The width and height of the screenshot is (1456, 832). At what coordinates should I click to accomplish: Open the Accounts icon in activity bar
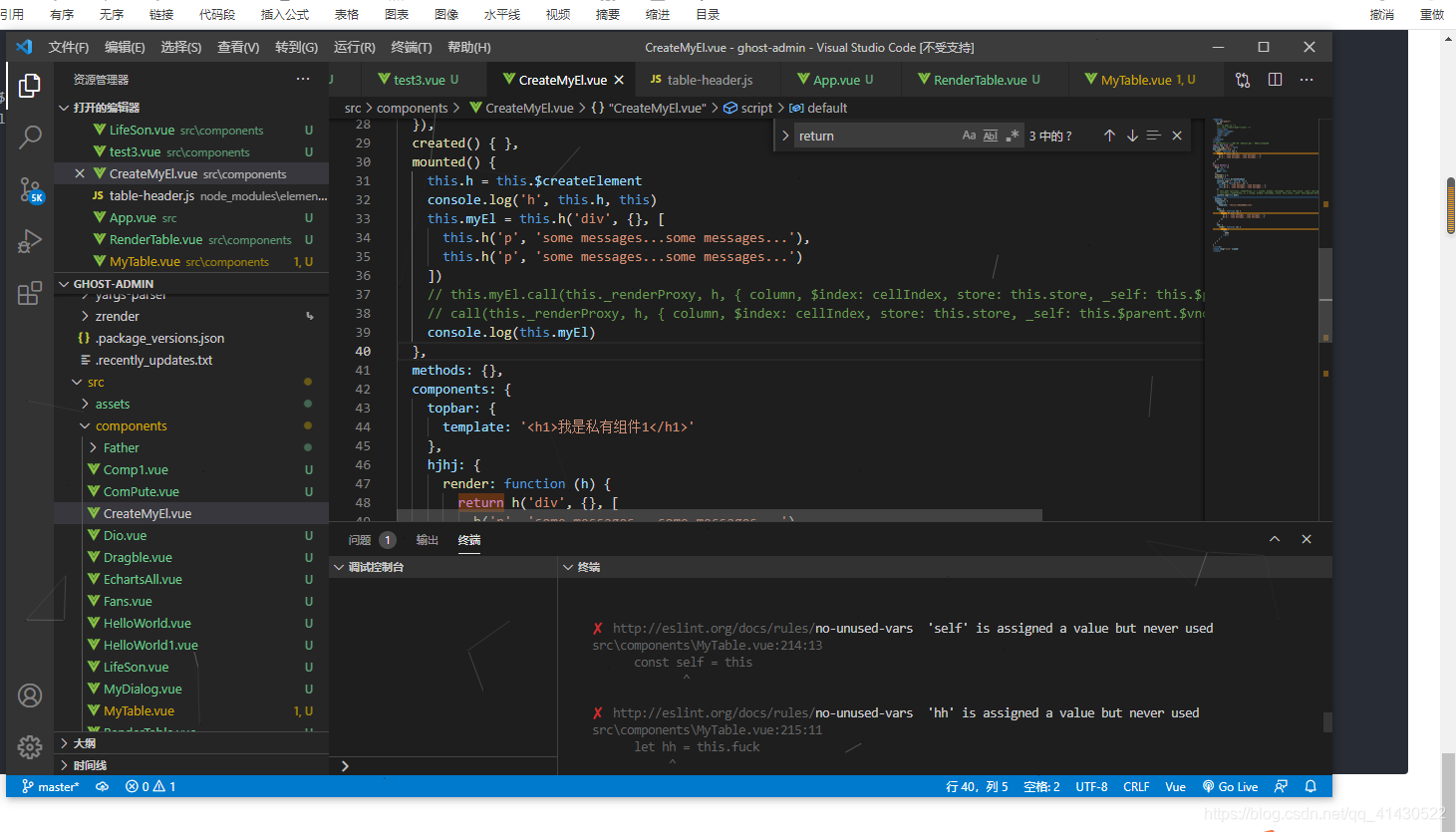[30, 695]
